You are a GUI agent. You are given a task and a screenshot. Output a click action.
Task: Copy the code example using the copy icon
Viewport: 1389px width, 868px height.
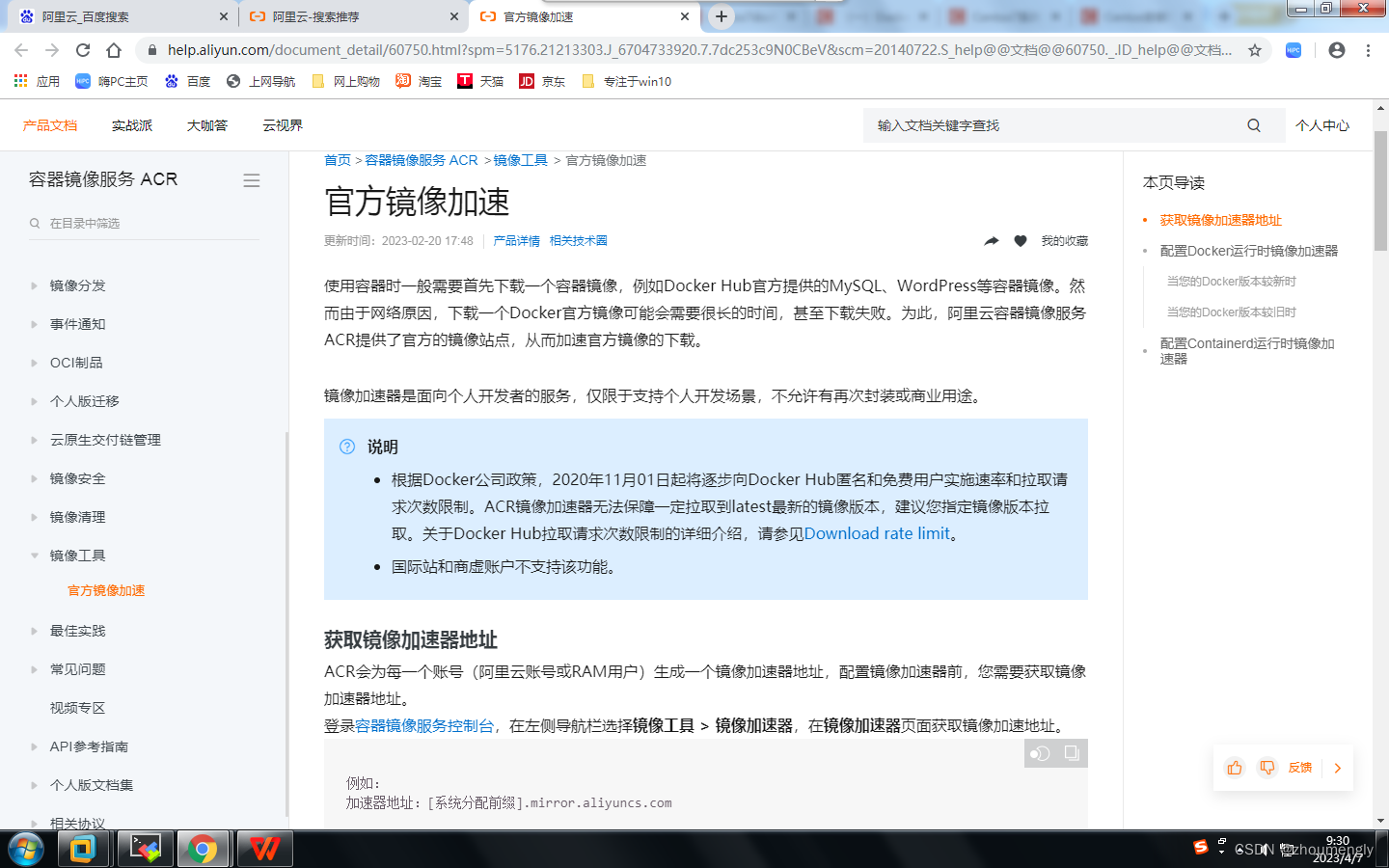1071,753
